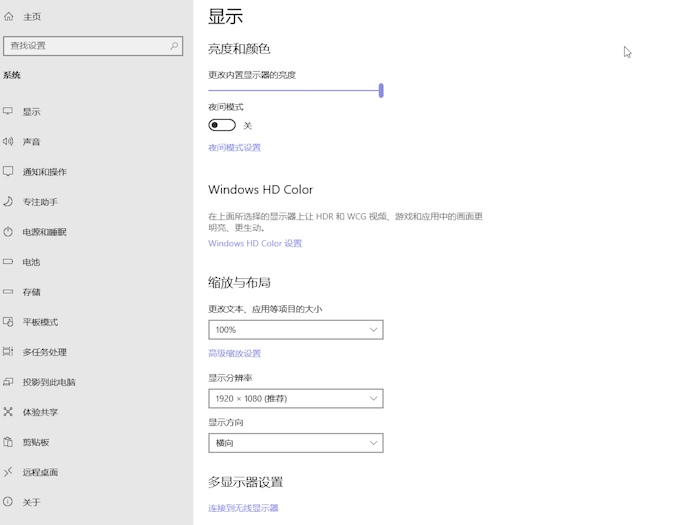
Task: Select 多任务处理 in the sidebar
Action: pos(45,352)
